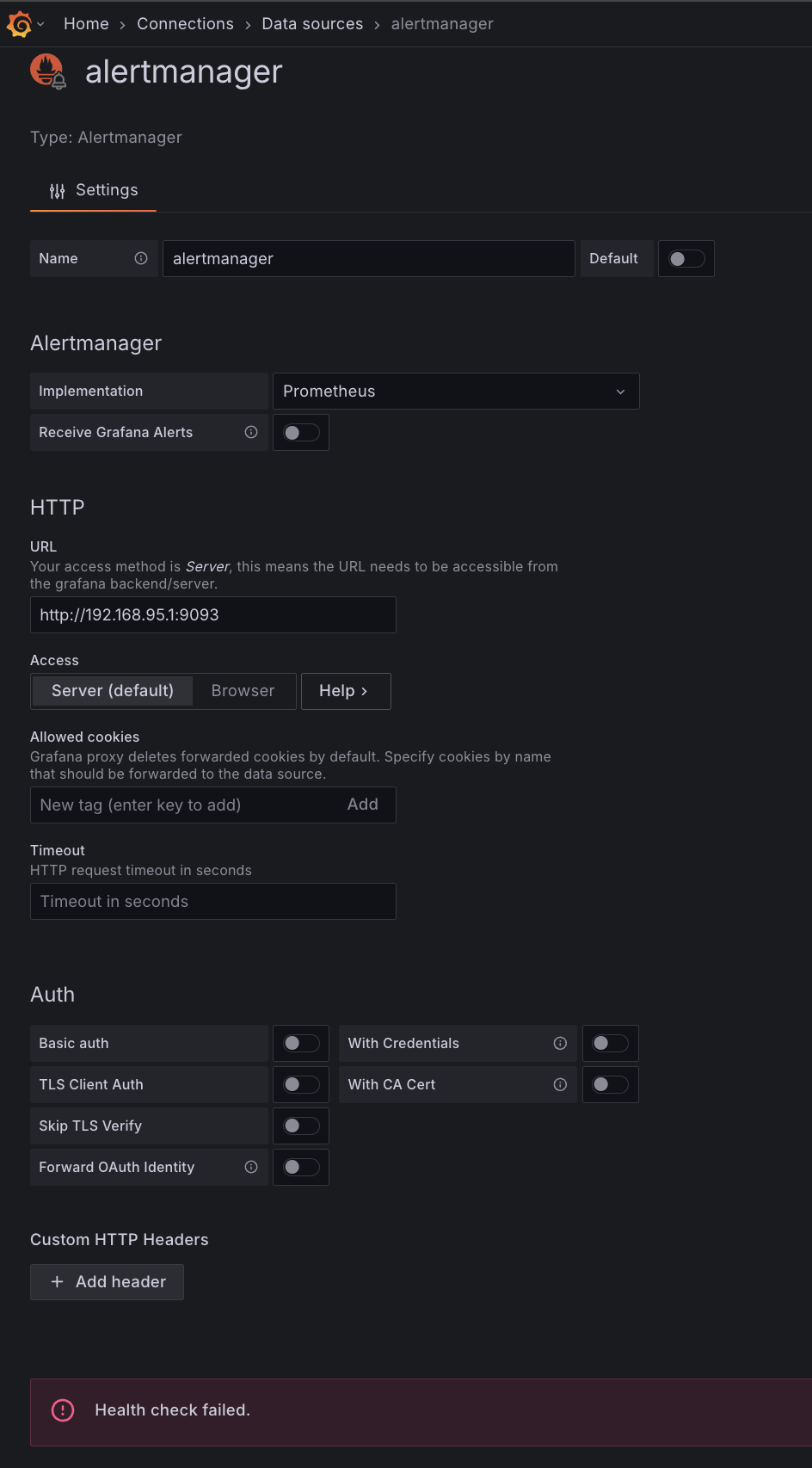Select Browser access mode

click(x=243, y=691)
